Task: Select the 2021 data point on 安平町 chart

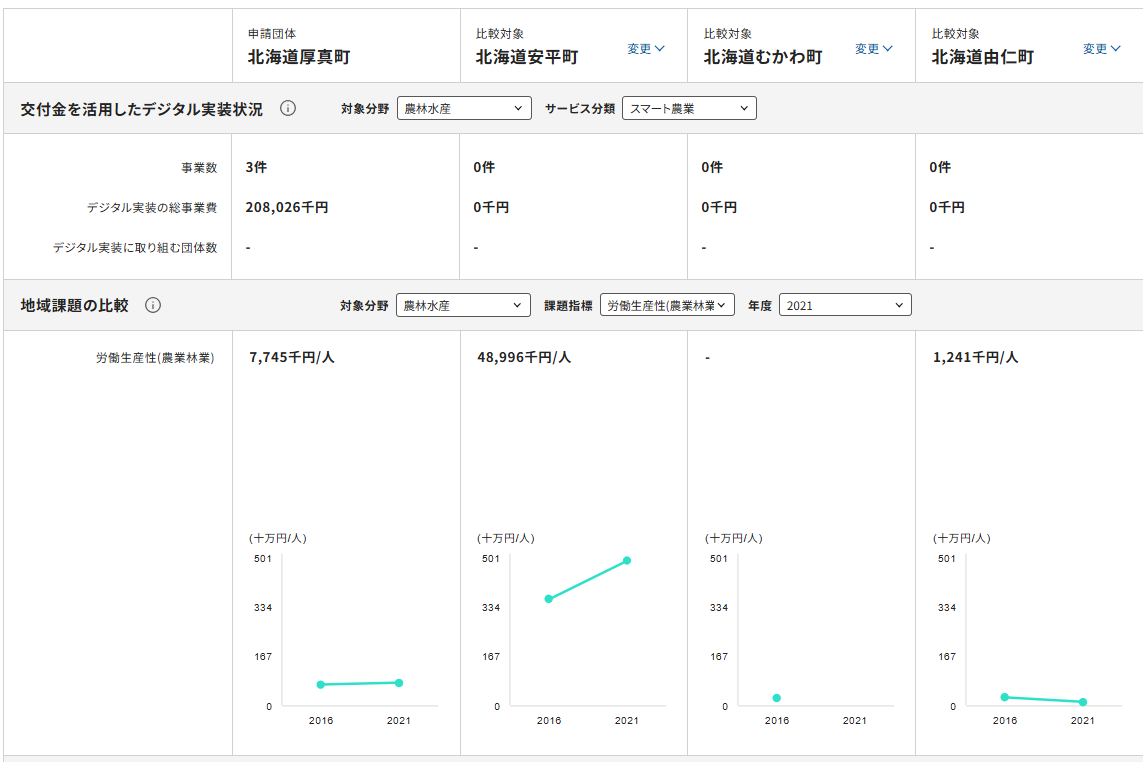Action: point(628,562)
